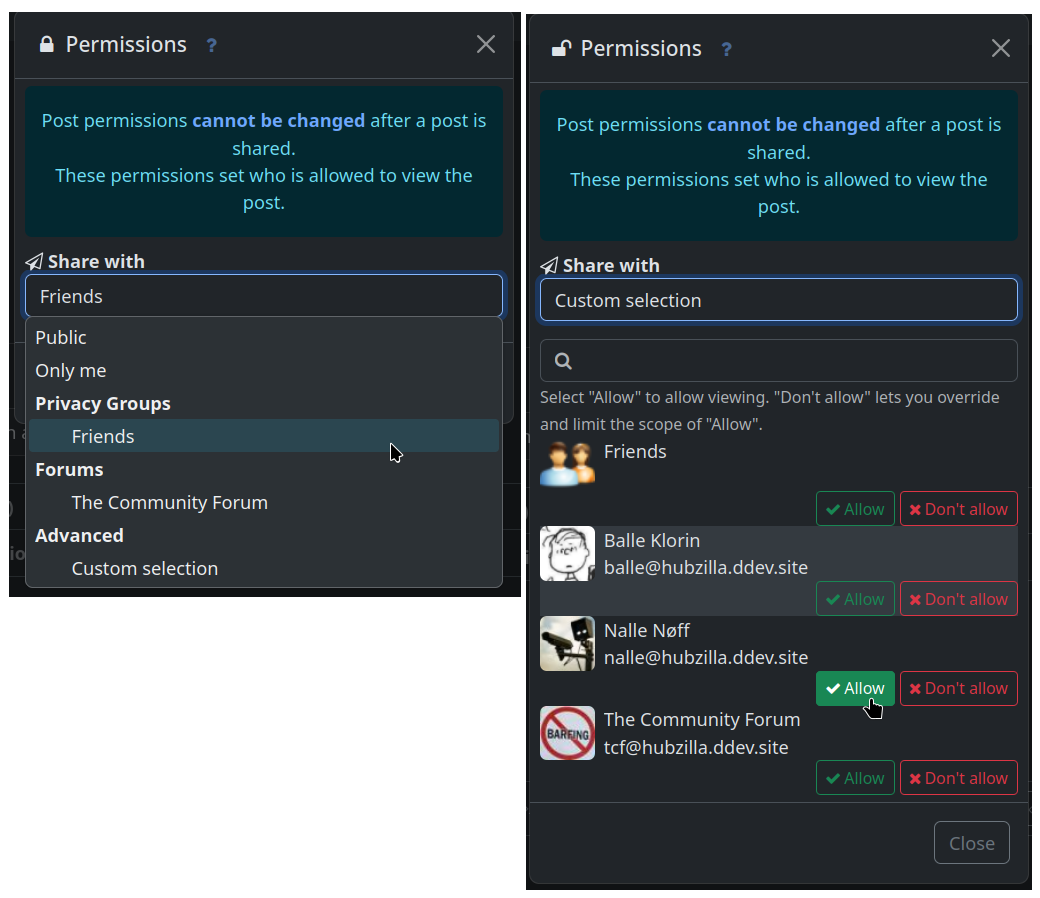The width and height of the screenshot is (1040, 898).
Task: Select The Community Forum under Forums
Action: coord(169,502)
